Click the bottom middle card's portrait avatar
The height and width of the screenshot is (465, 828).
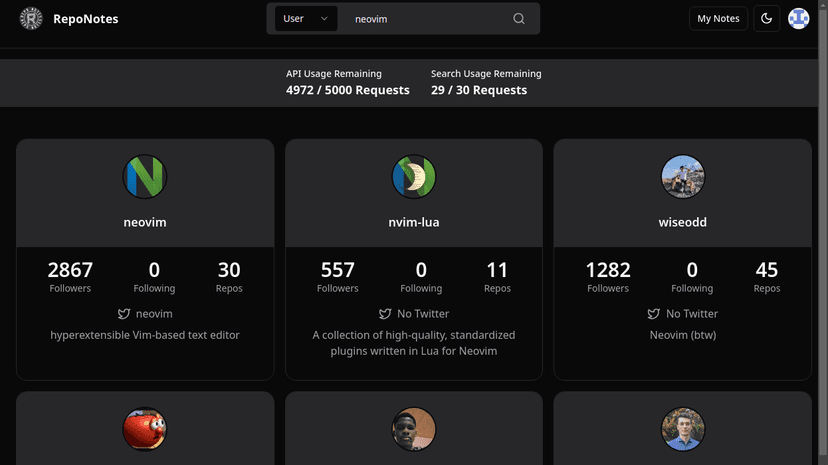(413, 429)
